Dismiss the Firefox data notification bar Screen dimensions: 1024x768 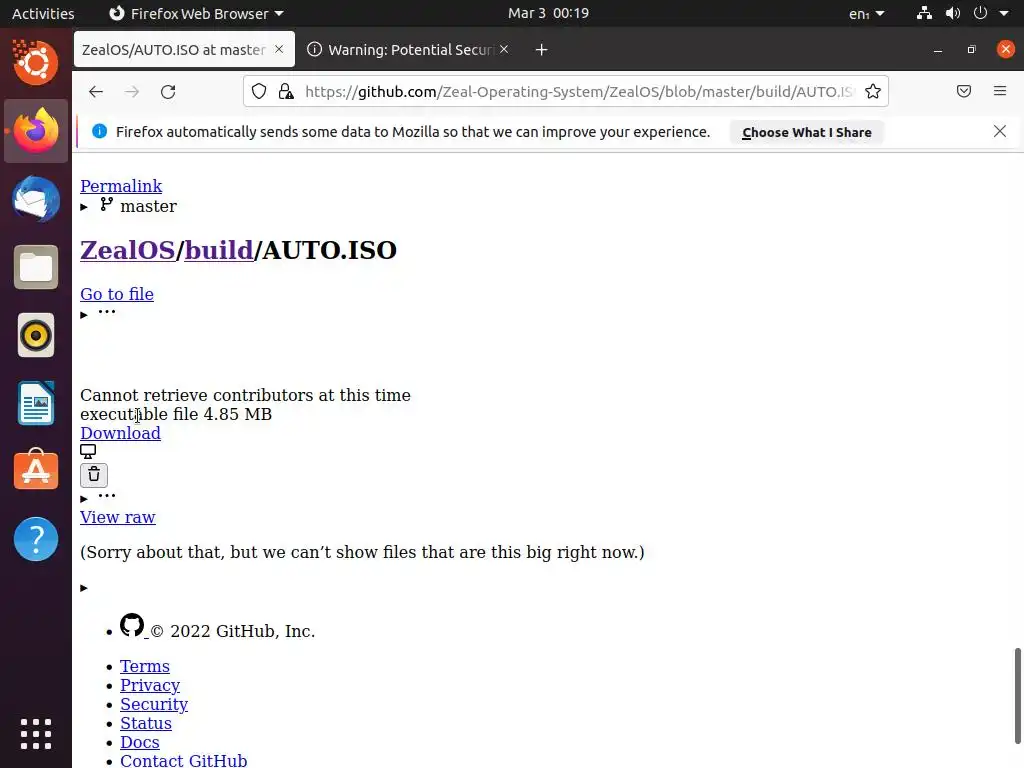(x=1000, y=131)
